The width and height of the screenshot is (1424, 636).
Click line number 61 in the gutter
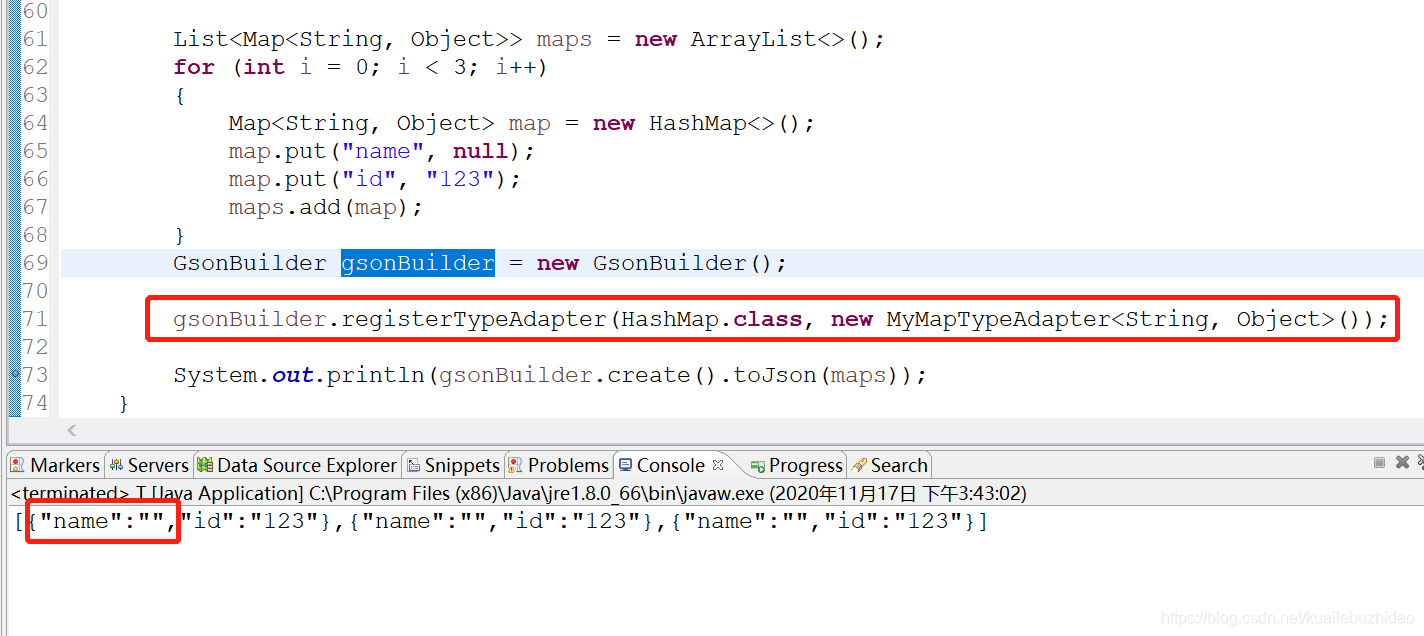pos(35,39)
